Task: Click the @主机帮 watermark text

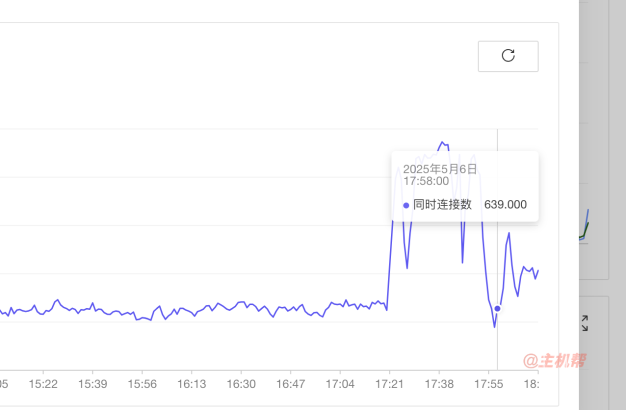Action: (555, 360)
